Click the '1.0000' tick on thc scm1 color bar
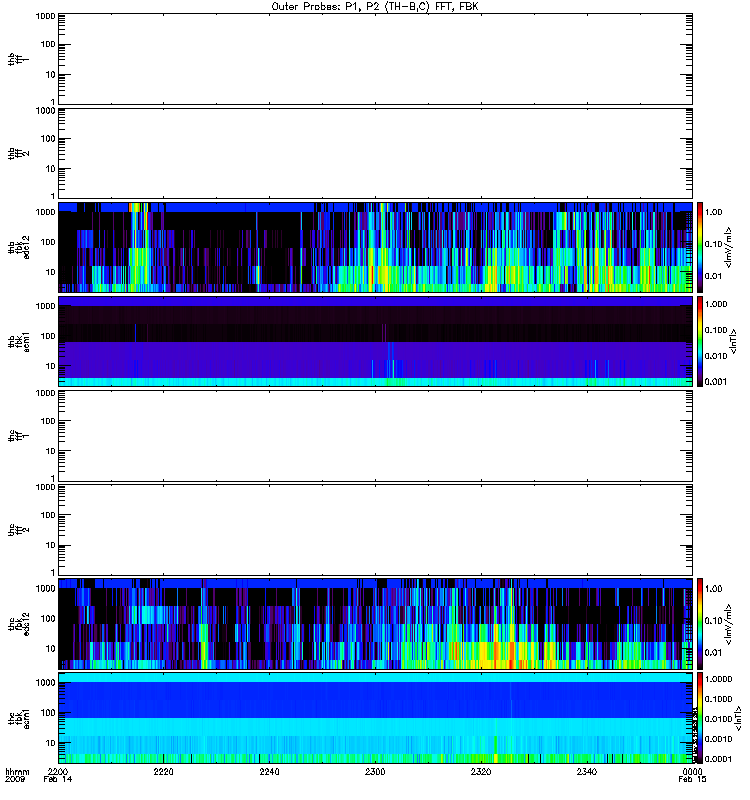The height and width of the screenshot is (800, 750). coord(718,679)
